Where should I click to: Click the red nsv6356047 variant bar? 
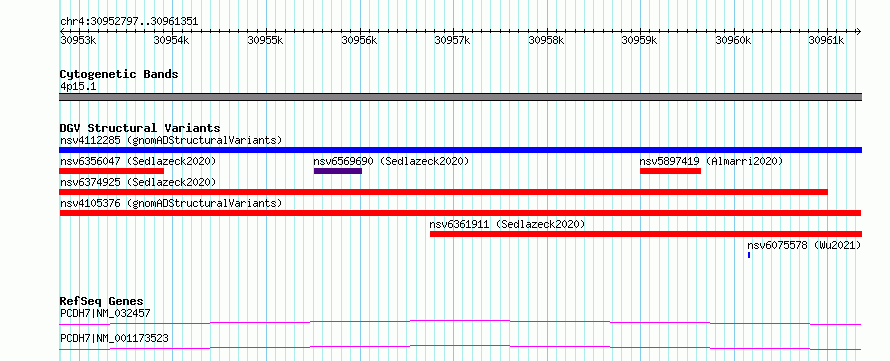click(x=112, y=171)
